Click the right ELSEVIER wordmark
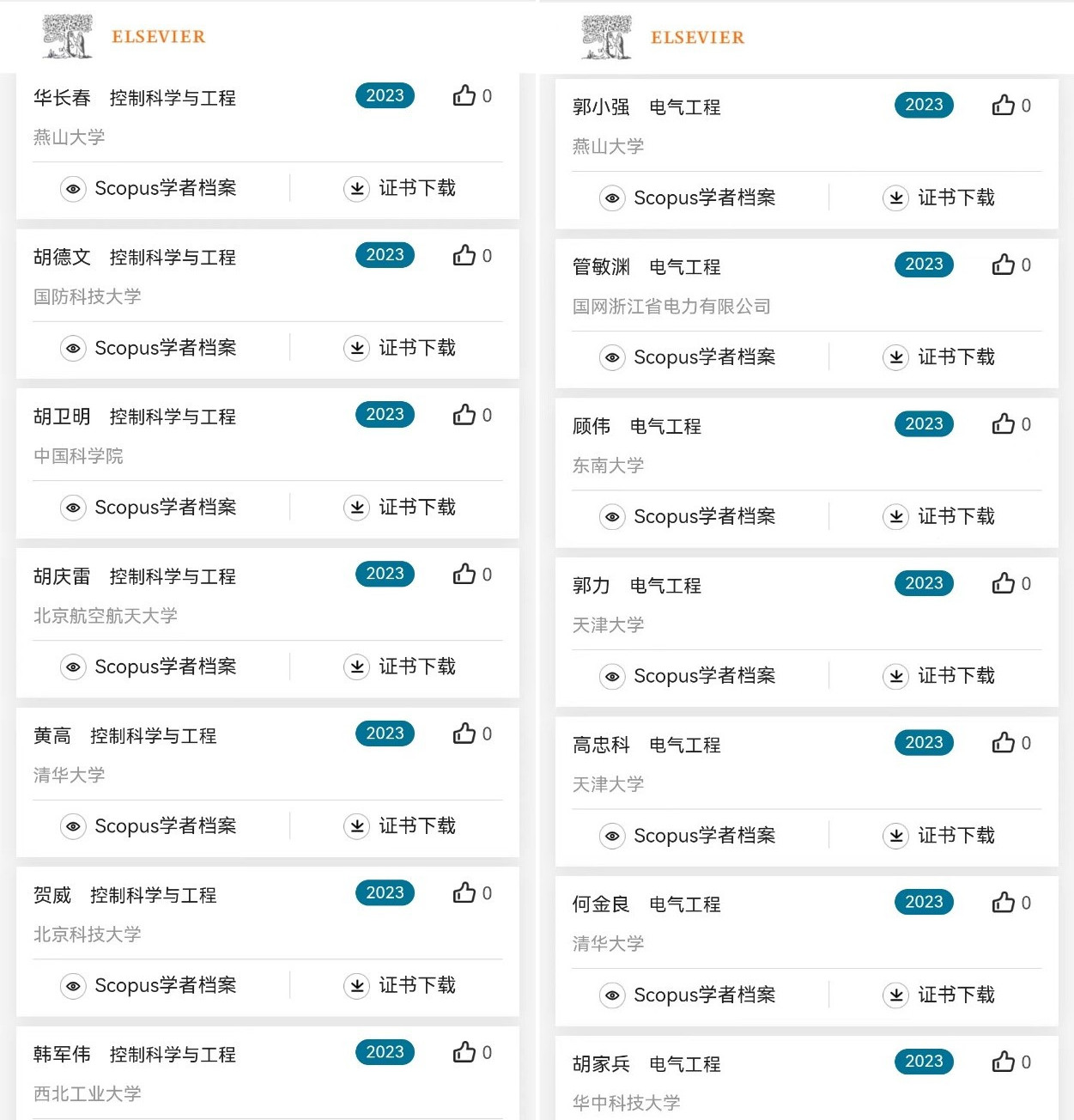This screenshot has width=1074, height=1120. click(698, 38)
